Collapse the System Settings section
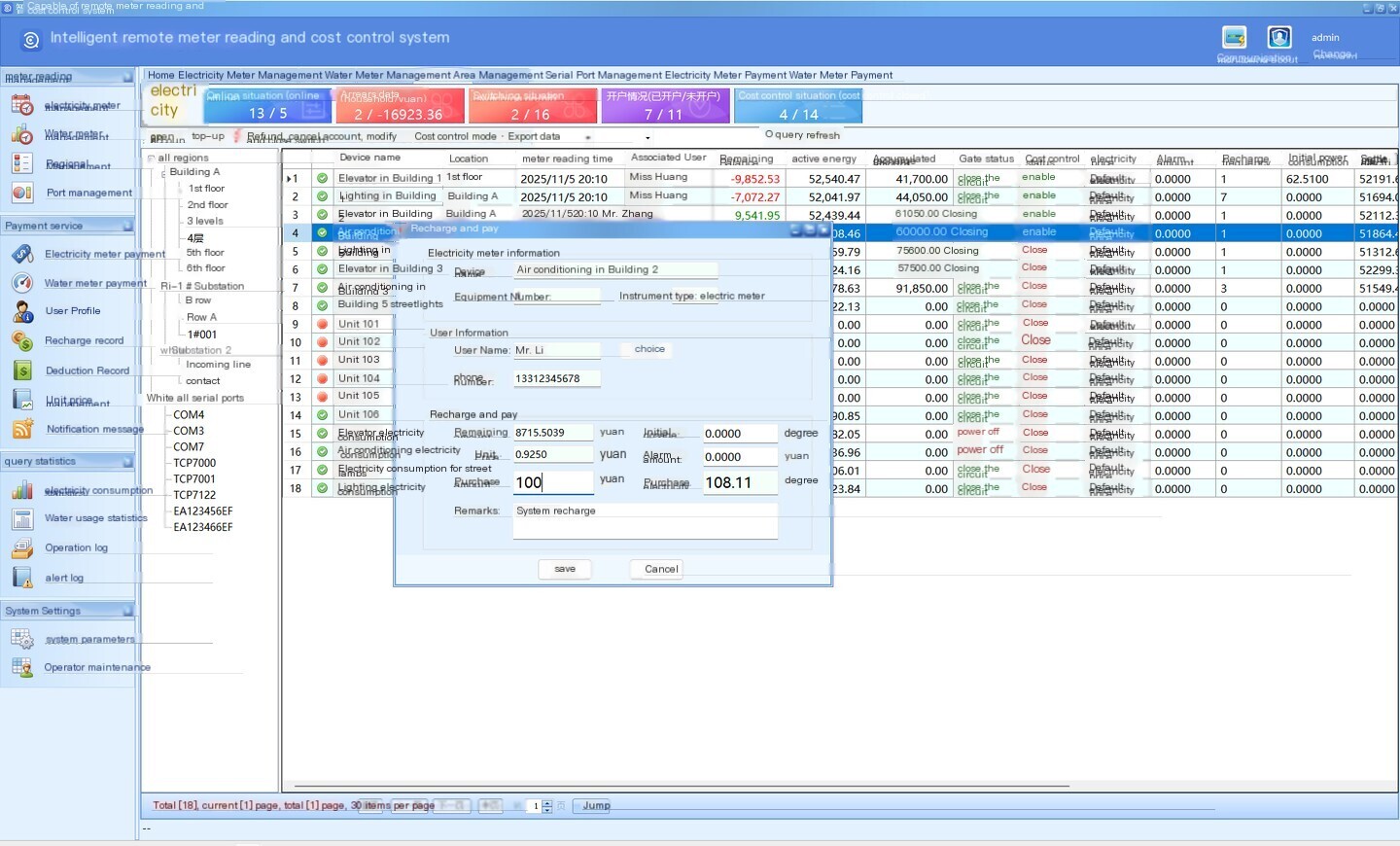Image resolution: width=1400 pixels, height=846 pixels. (x=127, y=611)
